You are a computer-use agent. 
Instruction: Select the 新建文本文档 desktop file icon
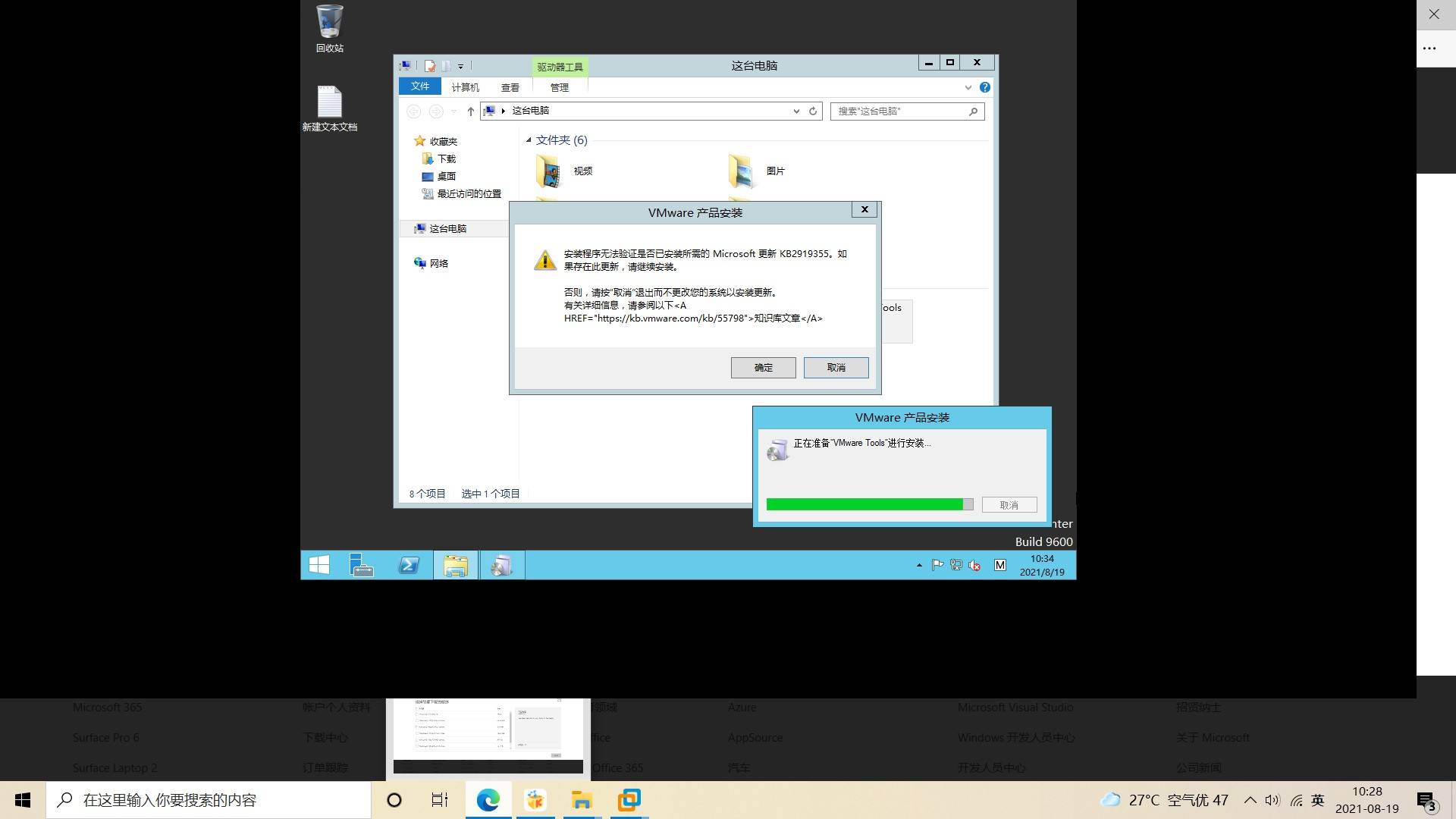(x=329, y=108)
